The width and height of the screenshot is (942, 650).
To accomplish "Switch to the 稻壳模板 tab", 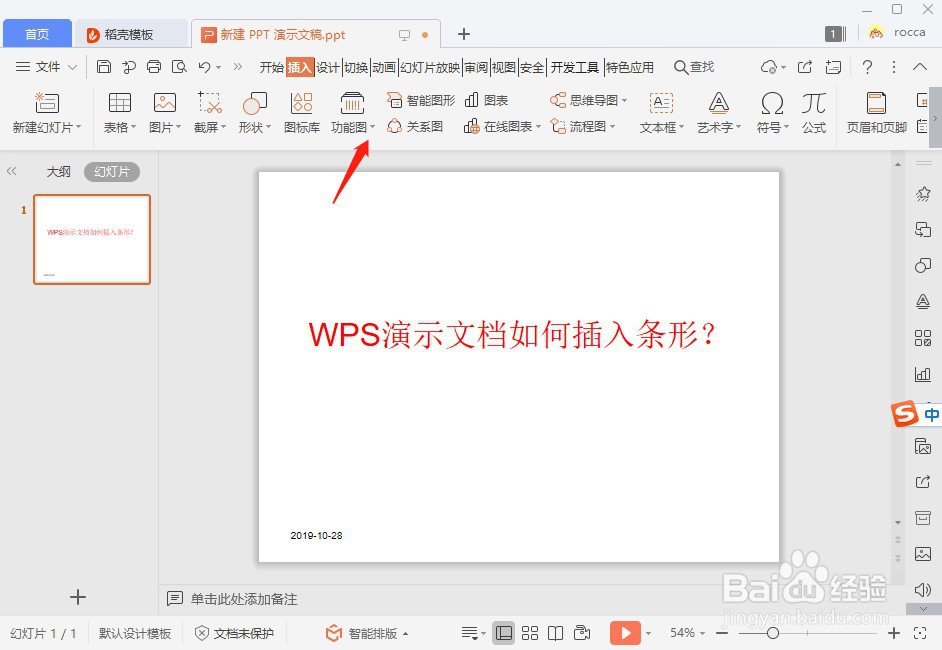I will pos(129,34).
